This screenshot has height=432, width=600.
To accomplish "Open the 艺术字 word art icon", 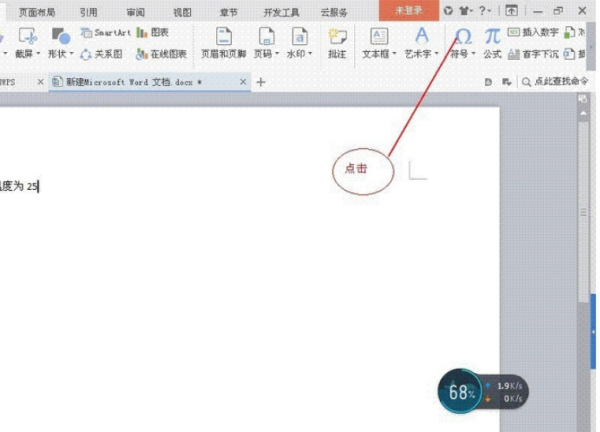I will coord(422,36).
